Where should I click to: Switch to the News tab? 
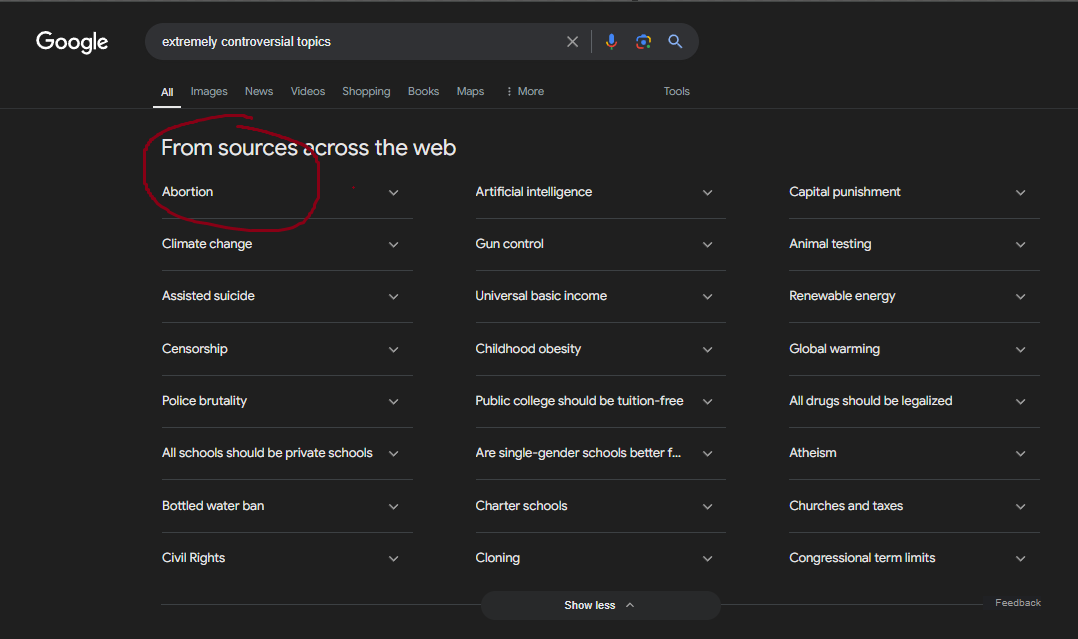pyautogui.click(x=259, y=91)
